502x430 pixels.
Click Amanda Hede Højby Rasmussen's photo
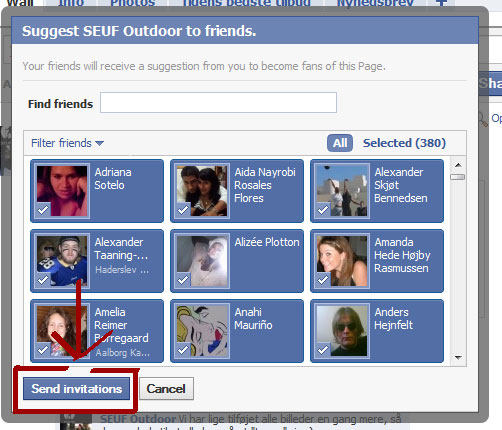[x=342, y=261]
